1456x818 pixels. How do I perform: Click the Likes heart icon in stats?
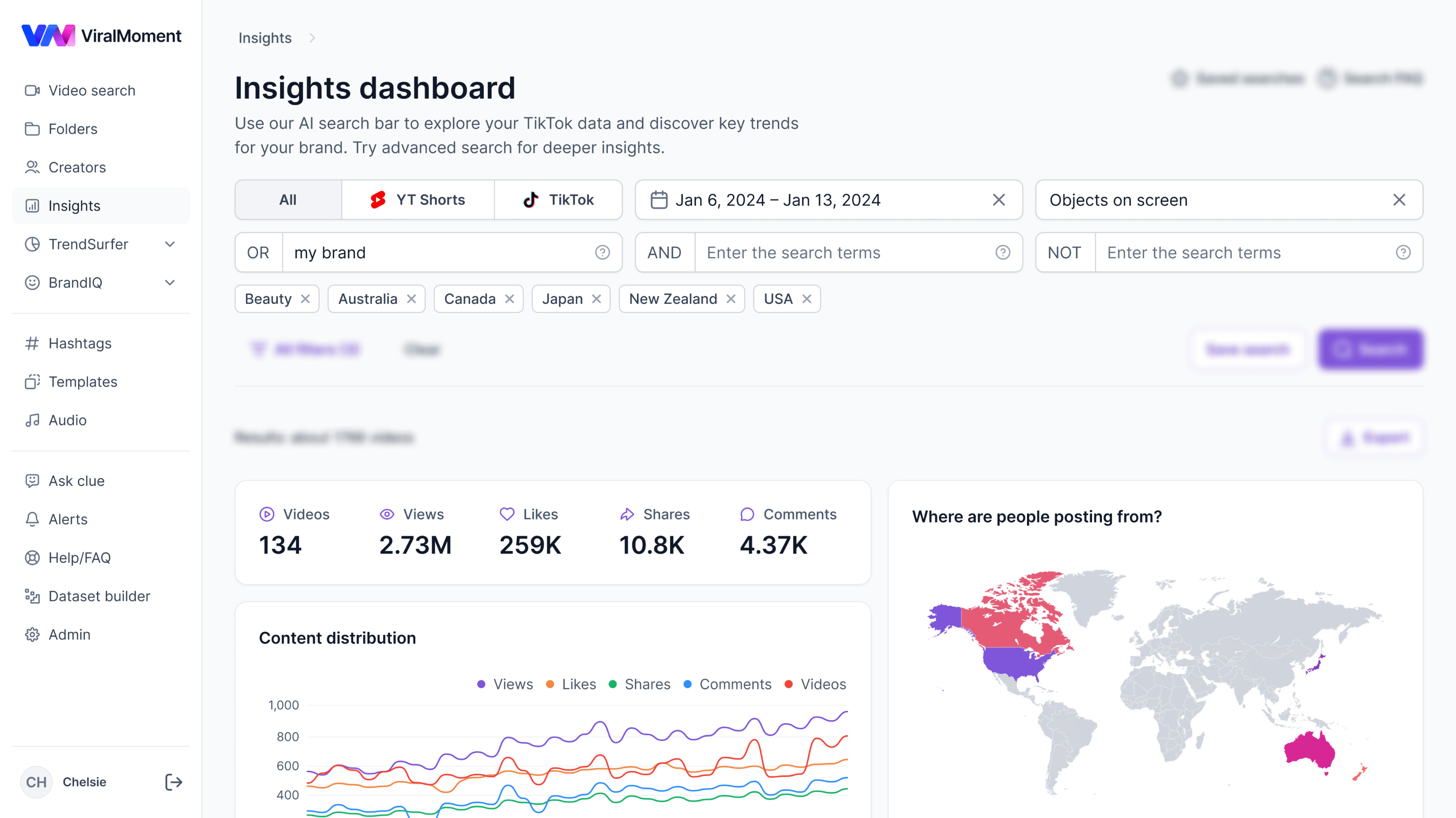(x=507, y=514)
